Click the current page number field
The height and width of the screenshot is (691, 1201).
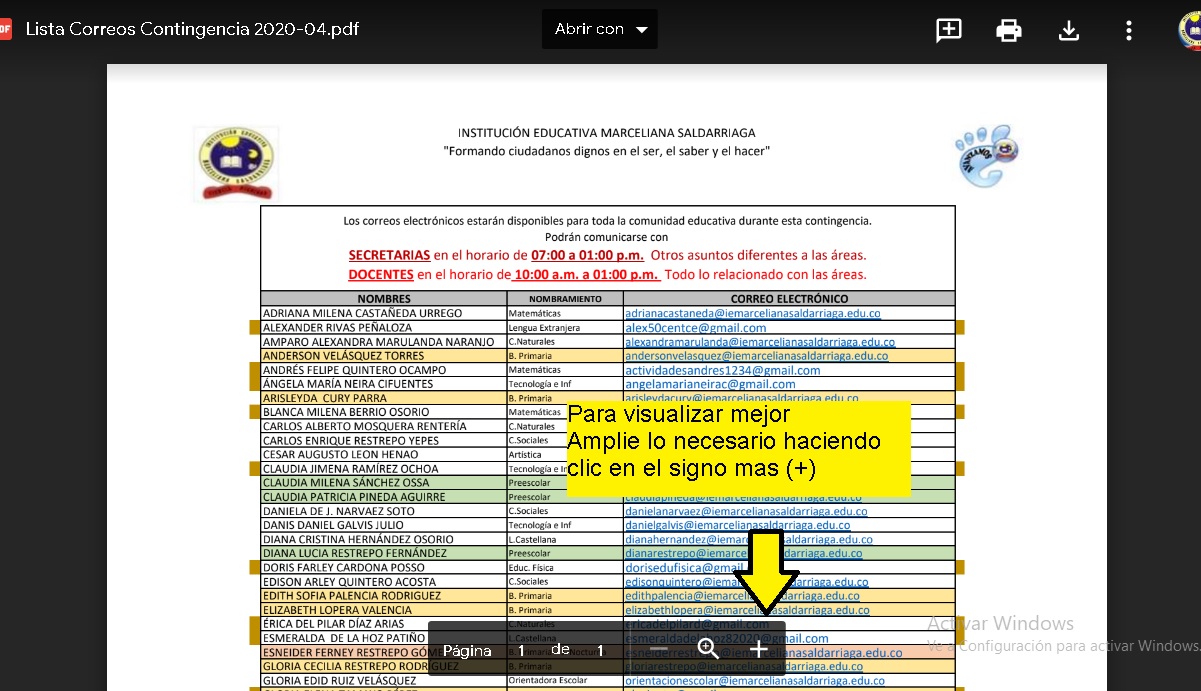(x=522, y=650)
